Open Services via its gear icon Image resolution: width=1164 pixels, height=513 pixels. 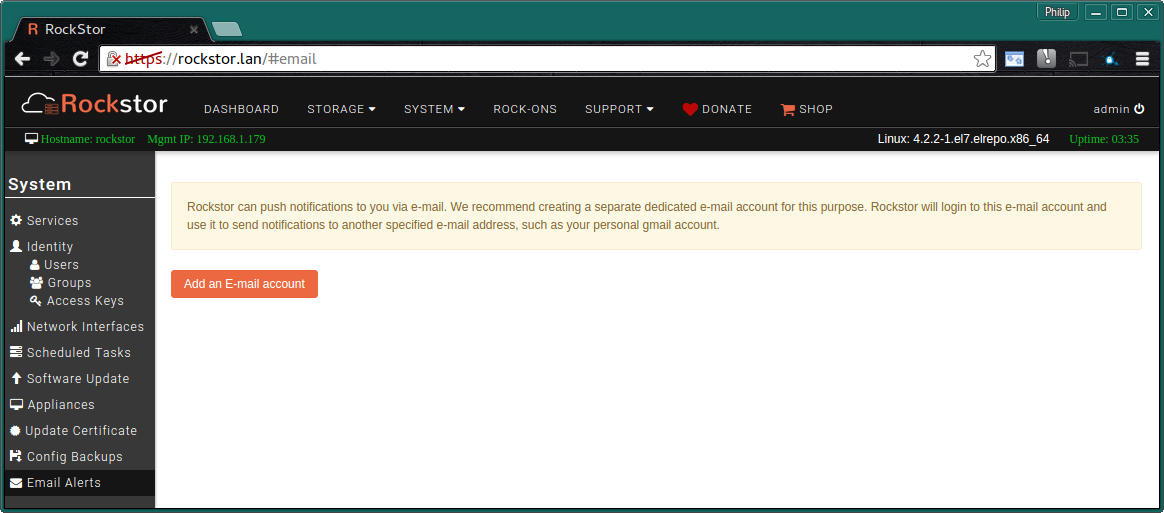16,220
